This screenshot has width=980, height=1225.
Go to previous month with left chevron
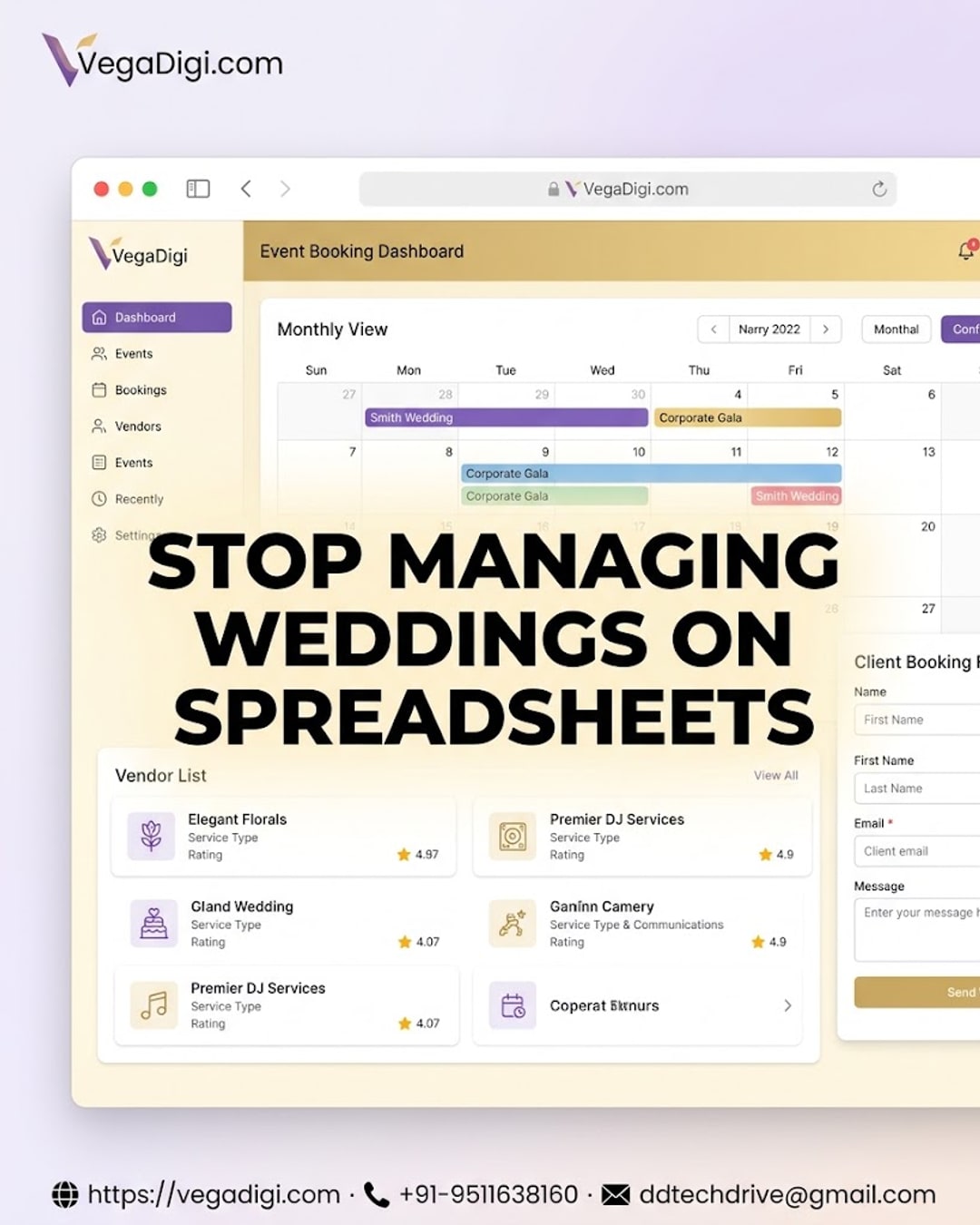tap(713, 329)
